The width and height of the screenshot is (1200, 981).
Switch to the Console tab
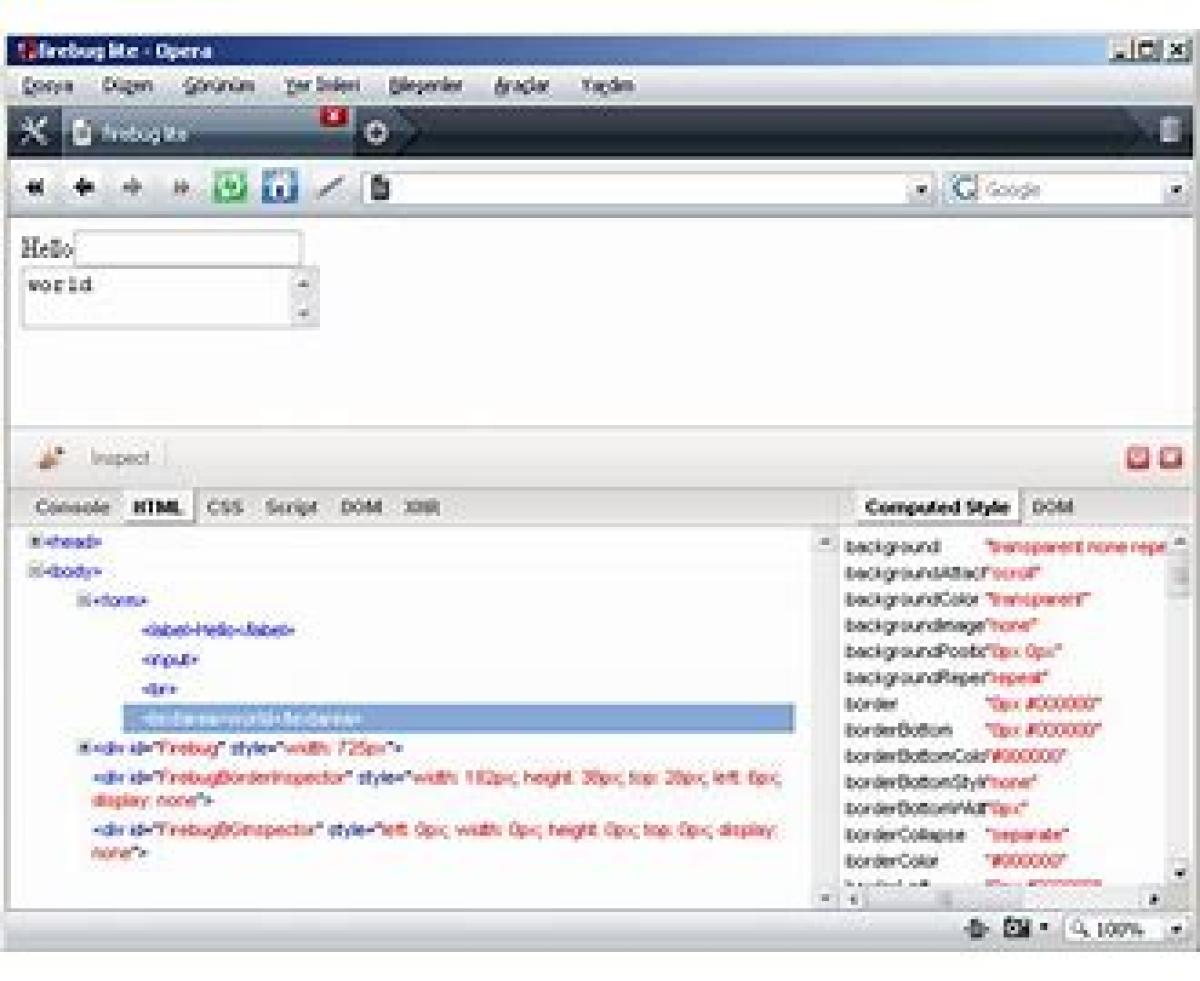point(72,507)
